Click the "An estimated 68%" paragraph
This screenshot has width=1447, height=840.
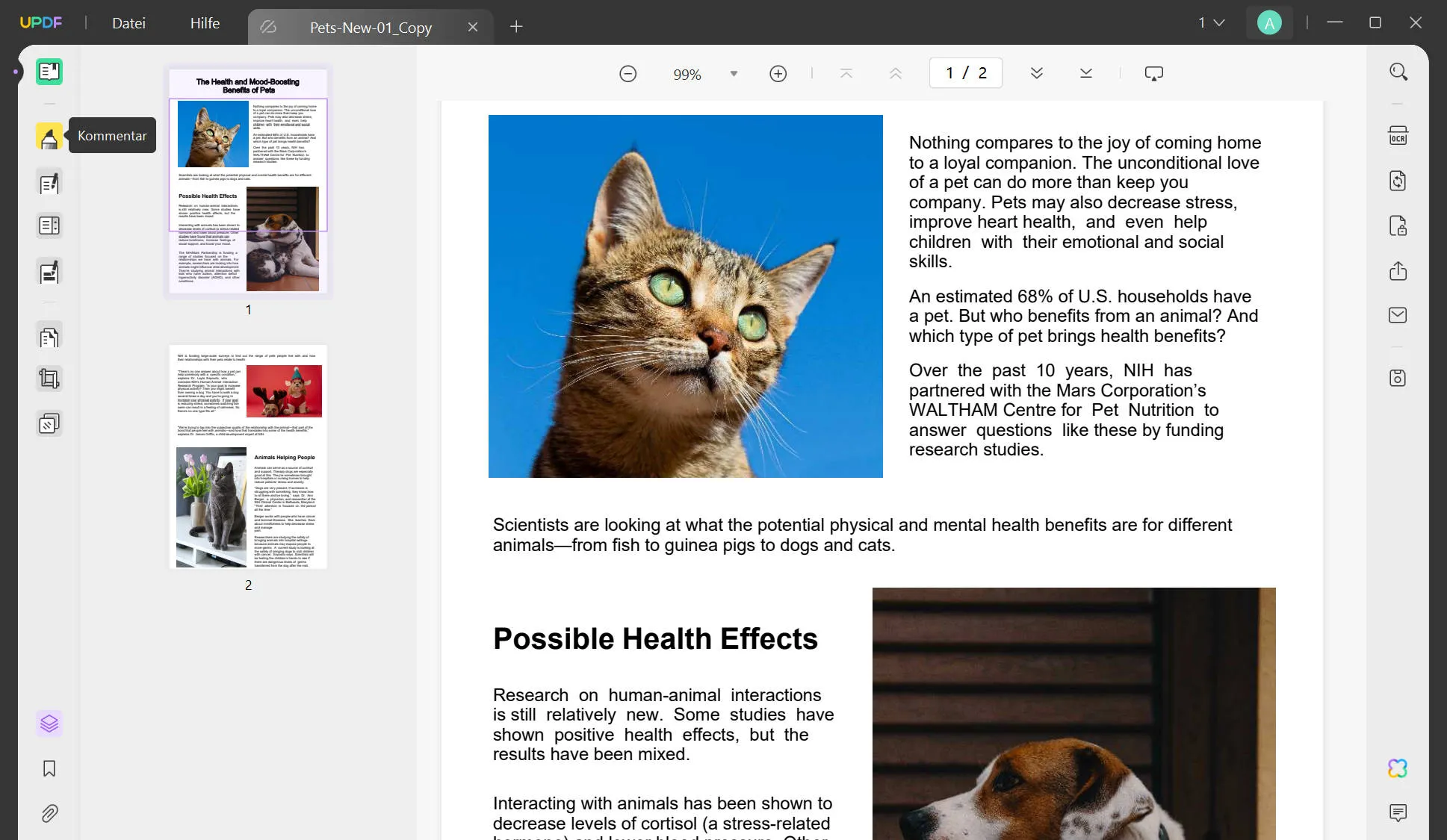pos(1083,316)
